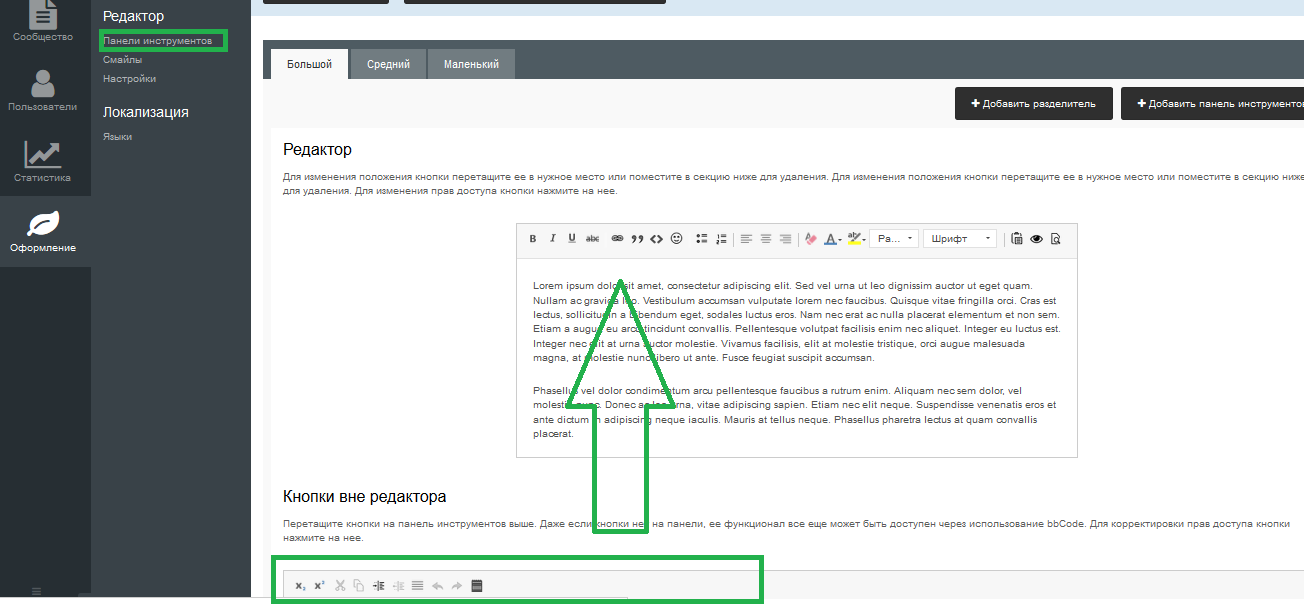Viewport: 1304px width, 604px height.
Task: Click the page break icon
Action: tap(477, 586)
